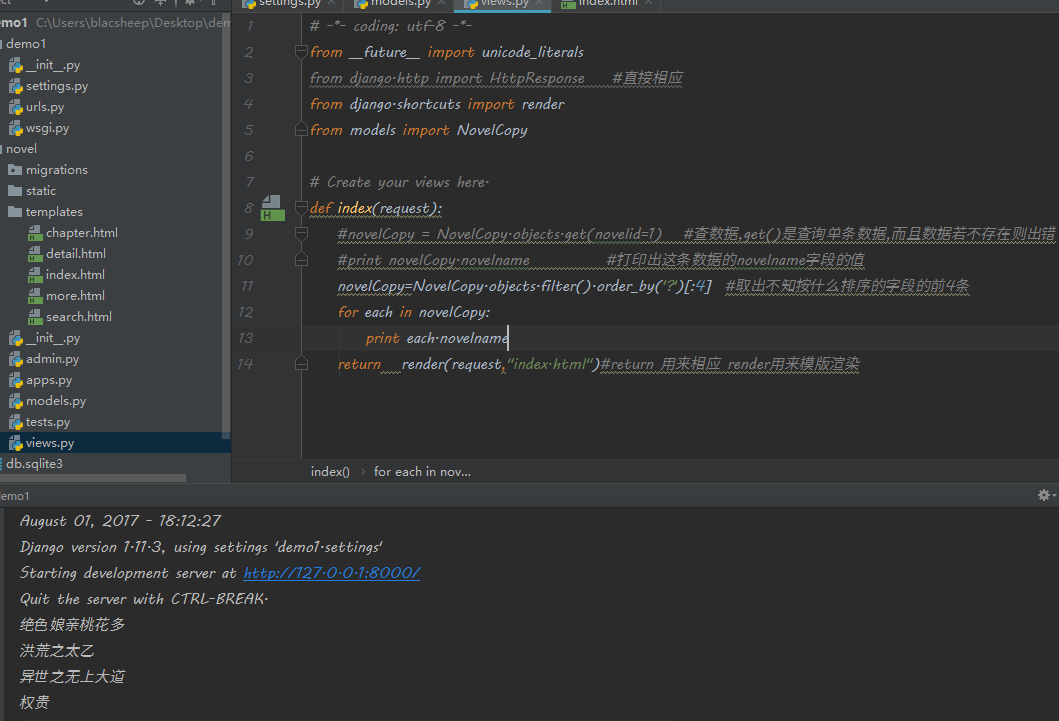The width and height of the screenshot is (1059, 721).
Task: Open search.html from the templates folder
Action: [78, 317]
